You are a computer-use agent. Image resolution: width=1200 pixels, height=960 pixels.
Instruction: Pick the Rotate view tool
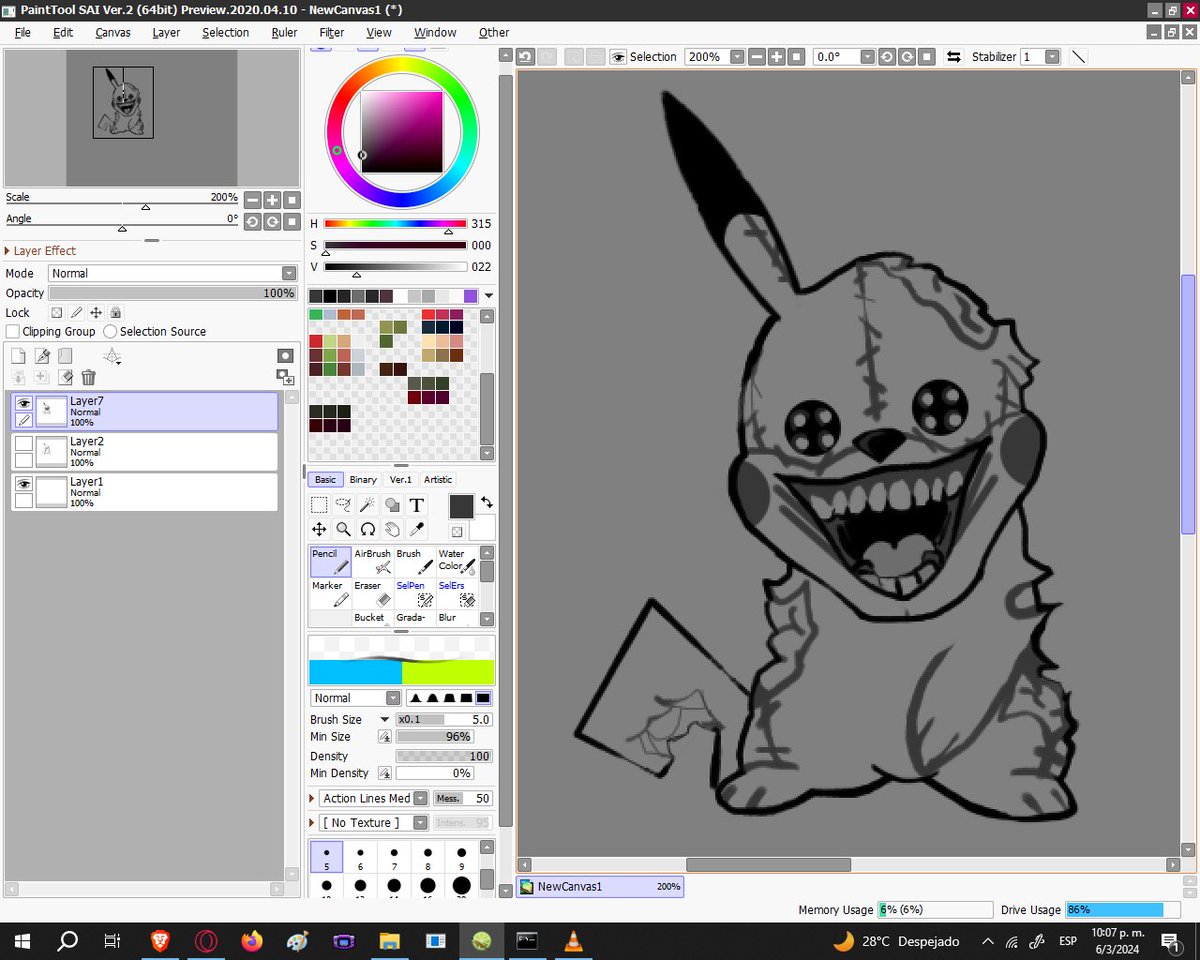tap(367, 530)
